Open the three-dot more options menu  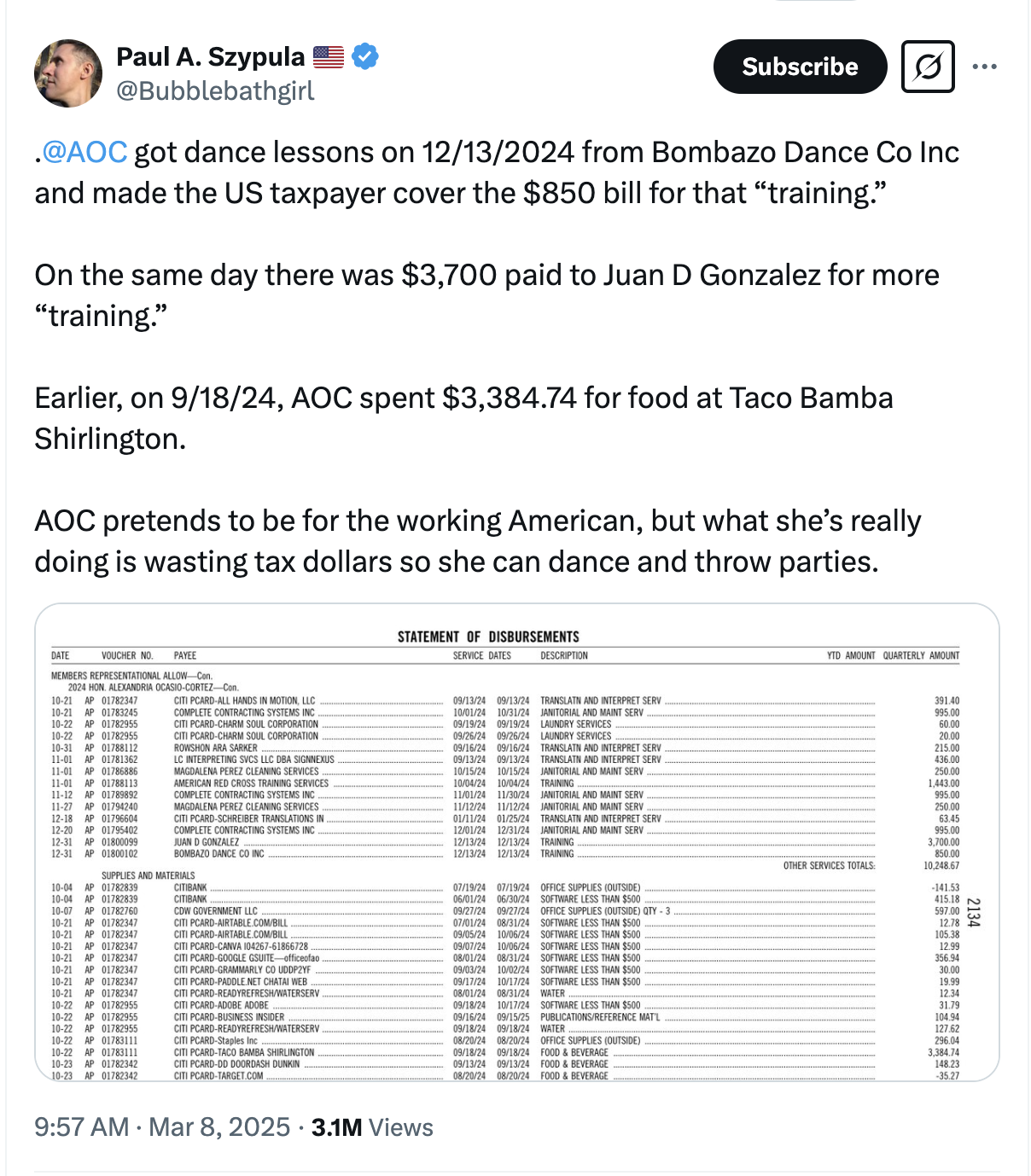tap(984, 67)
